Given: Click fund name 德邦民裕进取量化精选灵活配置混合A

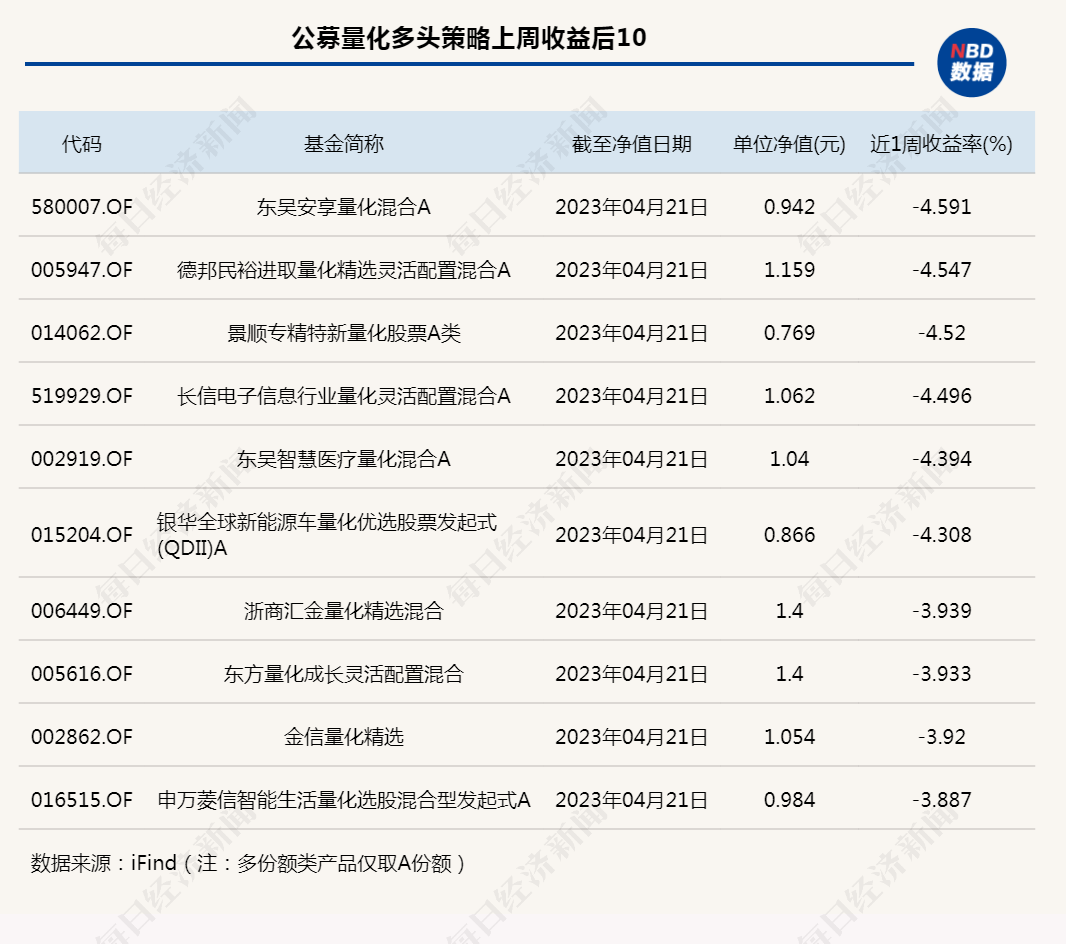Looking at the screenshot, I should 343,270.
